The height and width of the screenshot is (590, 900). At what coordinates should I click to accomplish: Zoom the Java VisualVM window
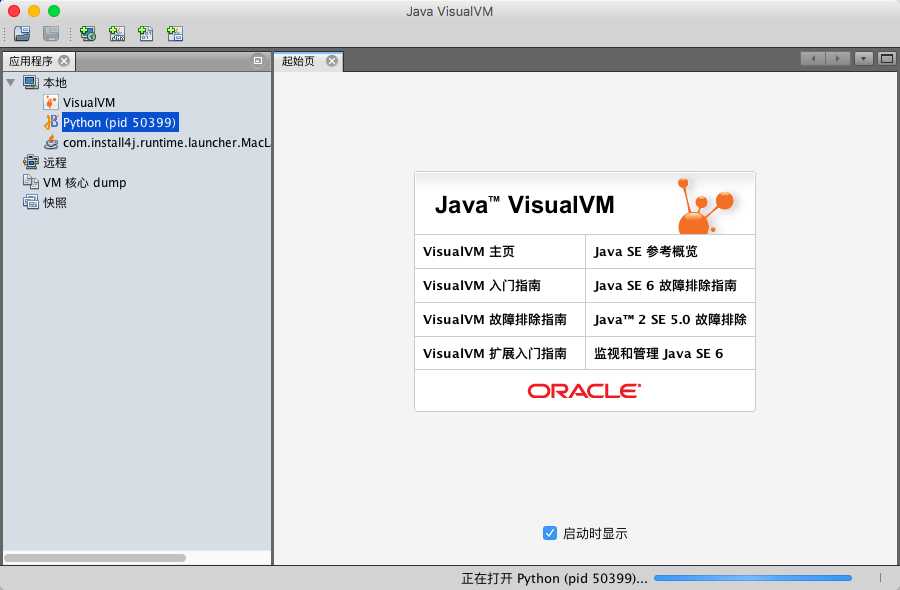(54, 11)
